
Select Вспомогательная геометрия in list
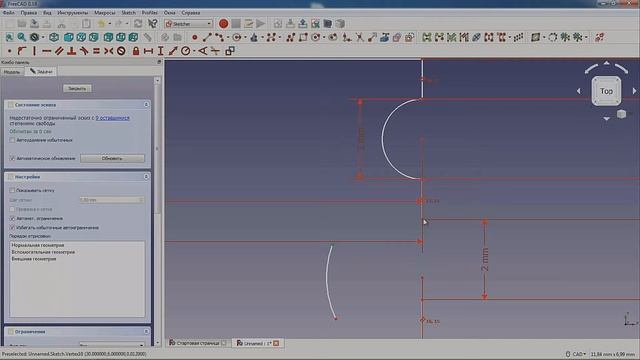(43, 252)
